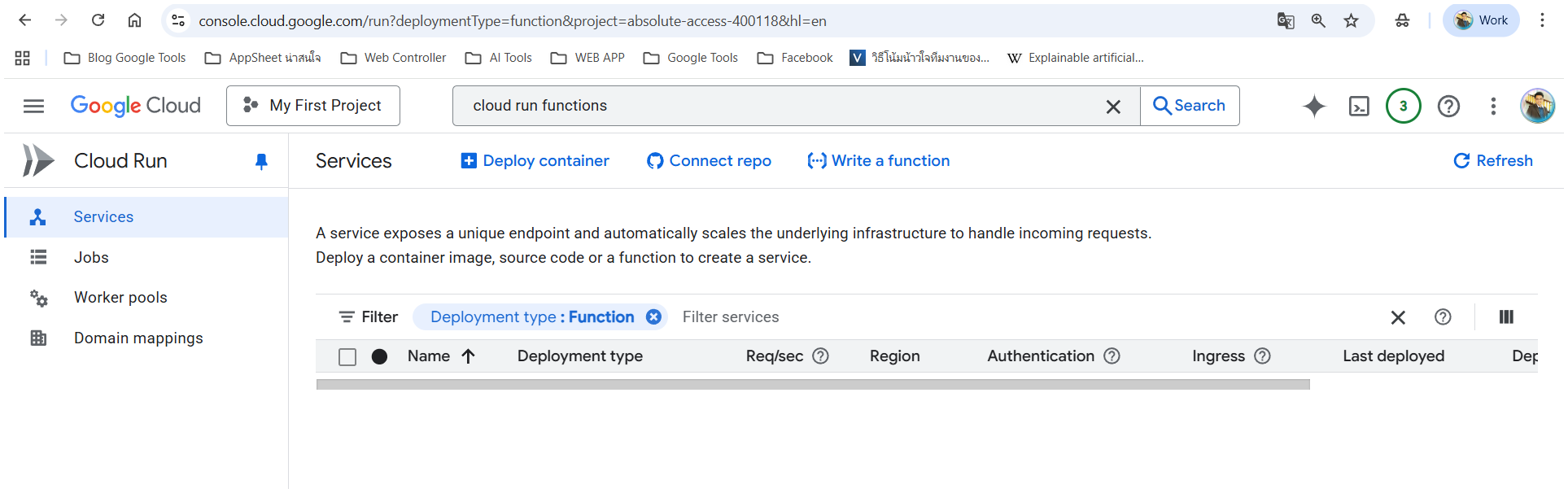The height and width of the screenshot is (493, 1568).
Task: Open the browser home page icon
Action: coord(135,20)
